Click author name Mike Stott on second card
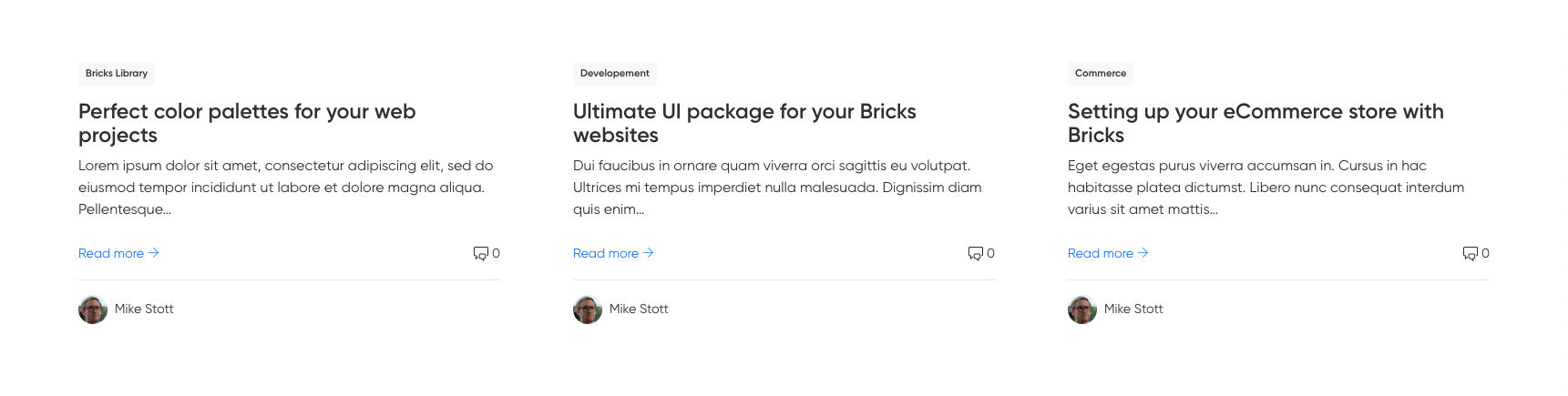The height and width of the screenshot is (396, 1568). tap(639, 310)
